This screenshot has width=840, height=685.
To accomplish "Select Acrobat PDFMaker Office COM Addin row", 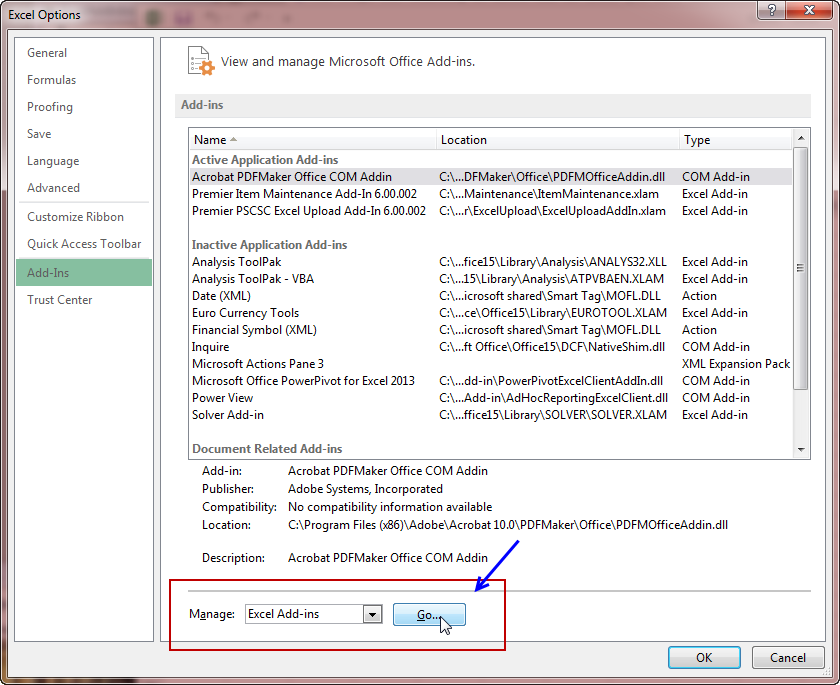I will click(291, 177).
